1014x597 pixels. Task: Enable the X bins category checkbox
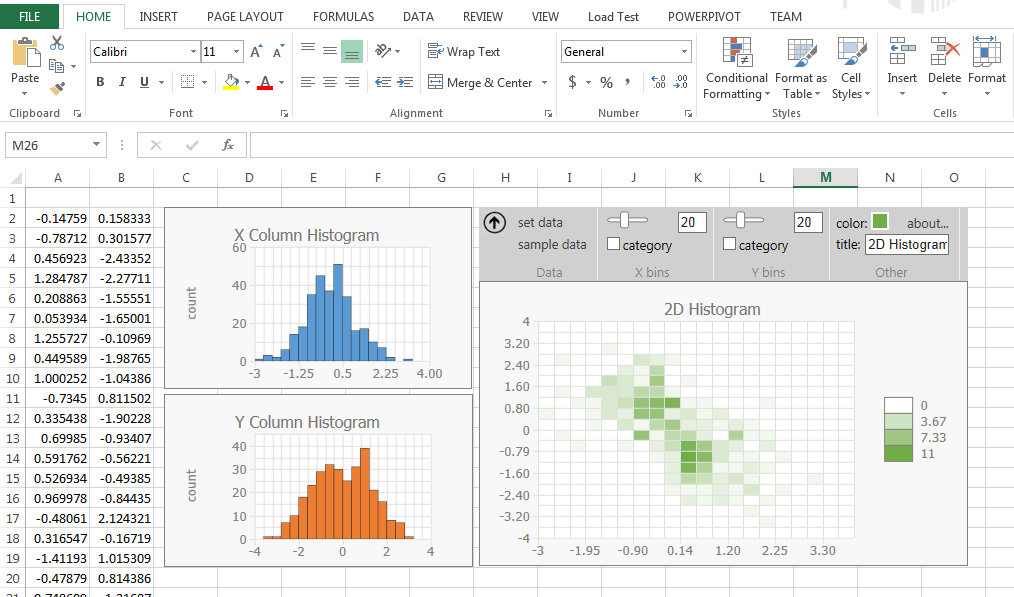[x=614, y=245]
